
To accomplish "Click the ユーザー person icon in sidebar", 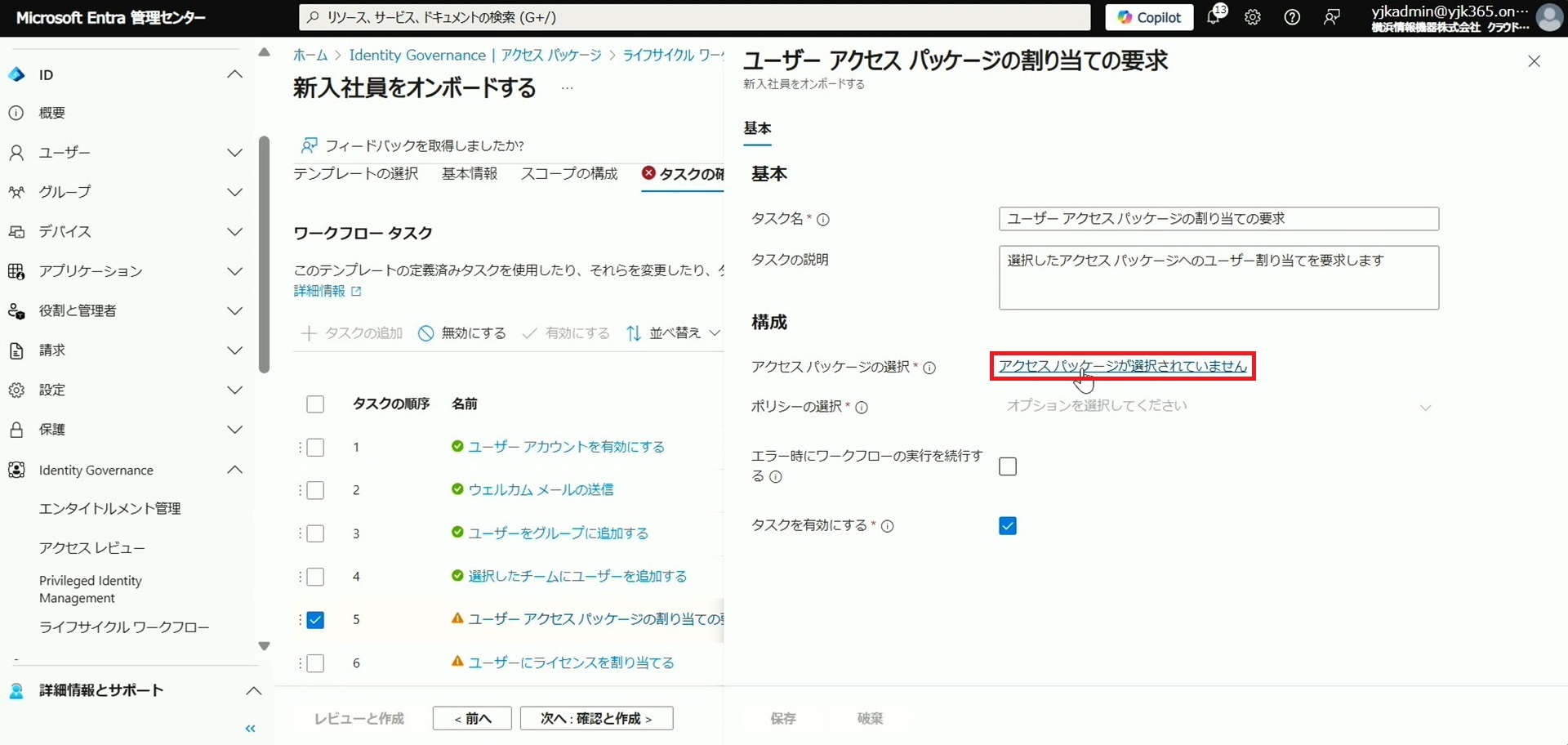I will (16, 153).
